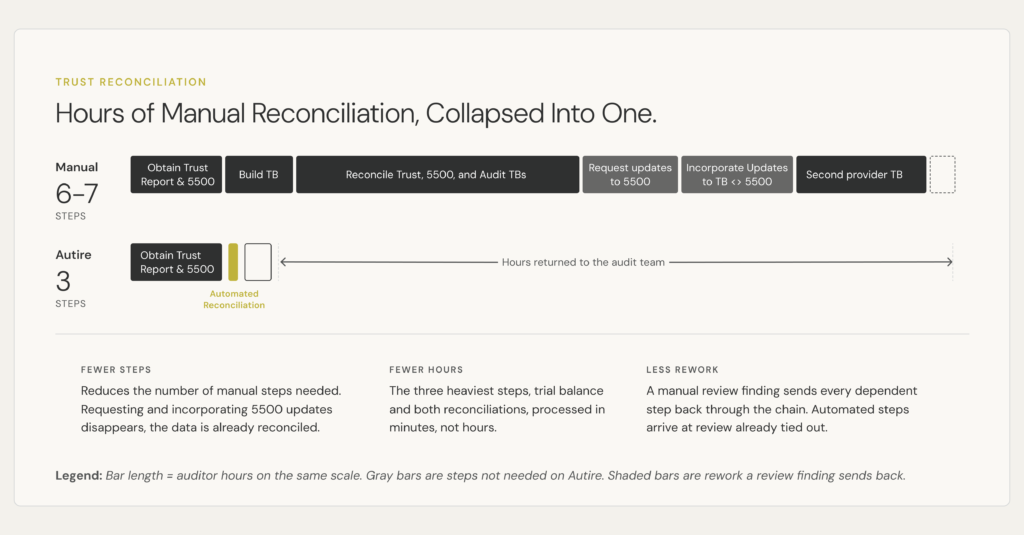Select the 'Incorporate Updates to TB <> 5500' bar

coord(737,174)
